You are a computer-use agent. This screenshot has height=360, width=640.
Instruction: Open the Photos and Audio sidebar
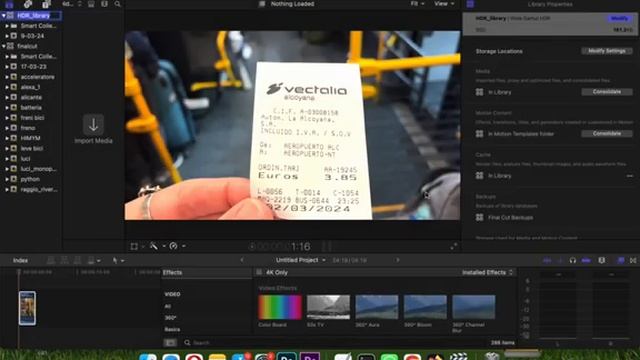click(x=28, y=4)
